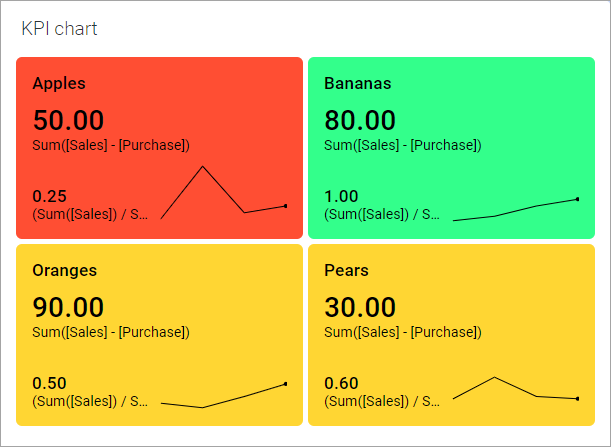
Task: Click Sum([Sales] - [Purchase]) label under Apples
Action: tap(111, 145)
